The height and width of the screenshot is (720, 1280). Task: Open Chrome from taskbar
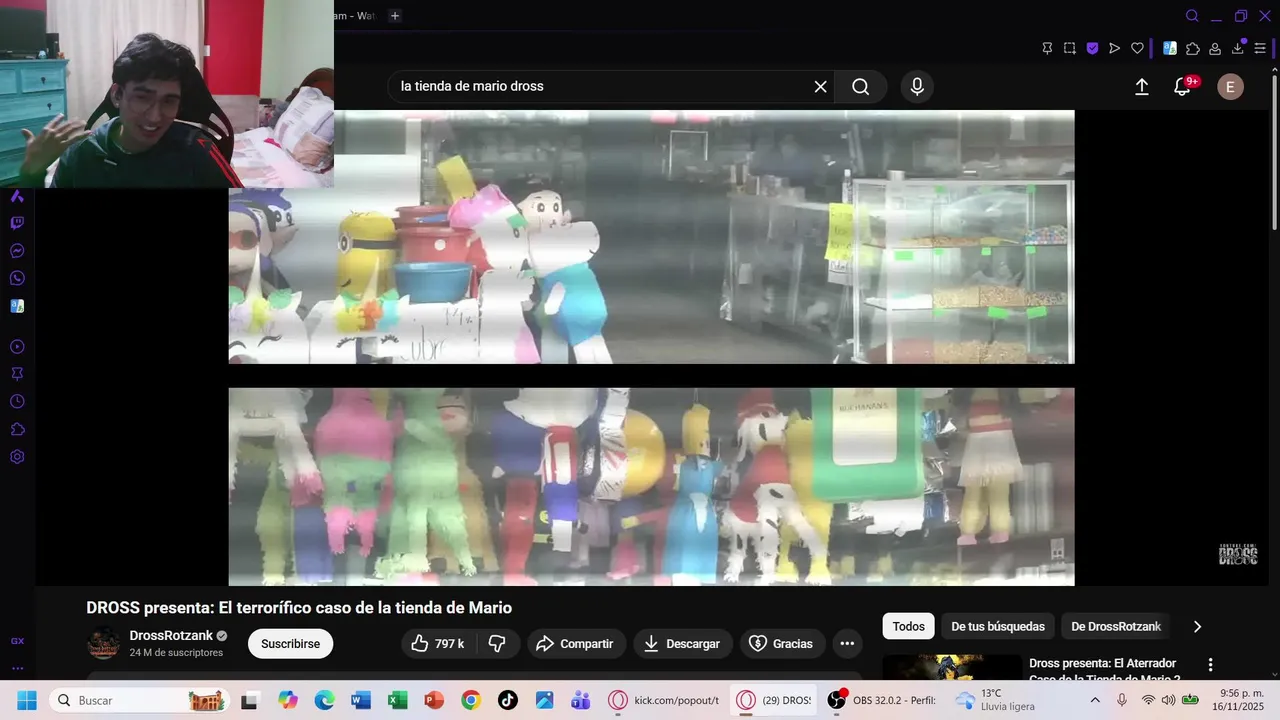click(471, 700)
